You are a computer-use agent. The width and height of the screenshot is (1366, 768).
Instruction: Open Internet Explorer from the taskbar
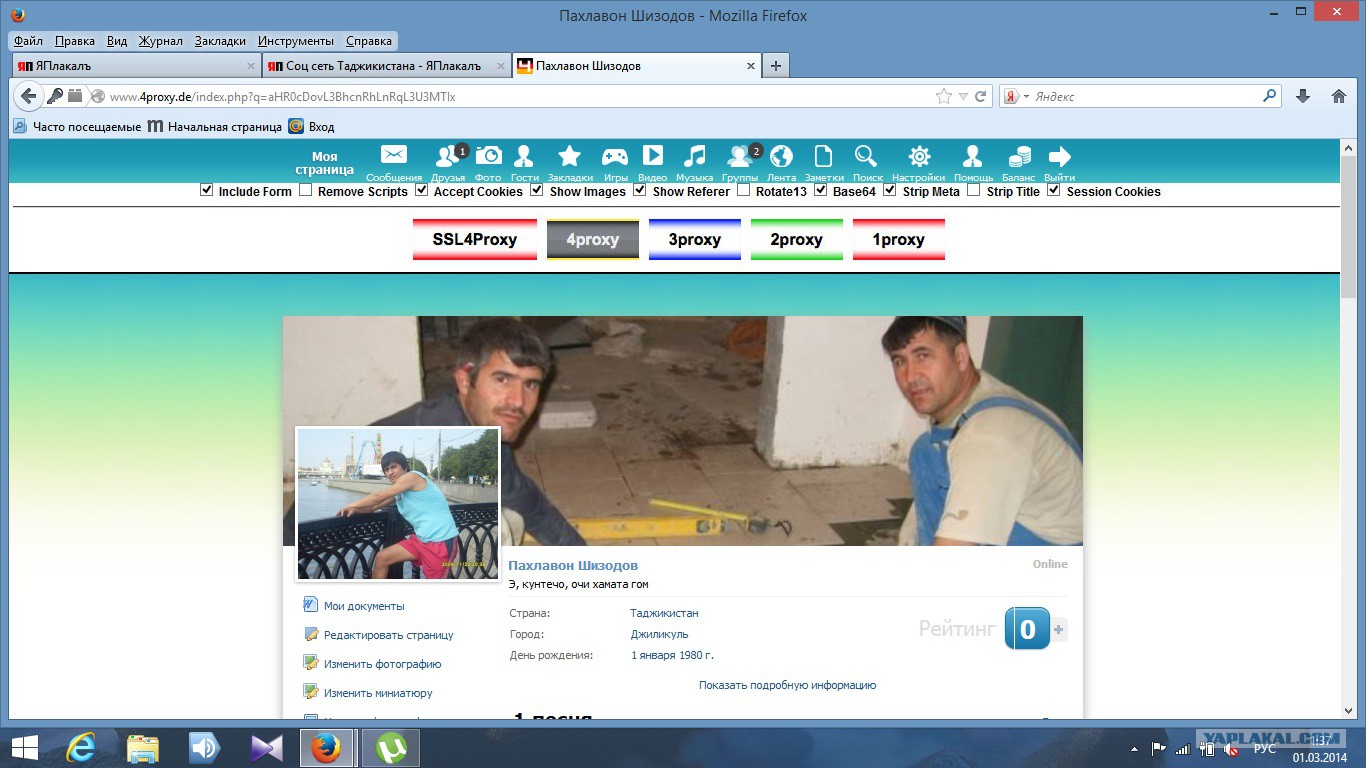click(x=81, y=748)
